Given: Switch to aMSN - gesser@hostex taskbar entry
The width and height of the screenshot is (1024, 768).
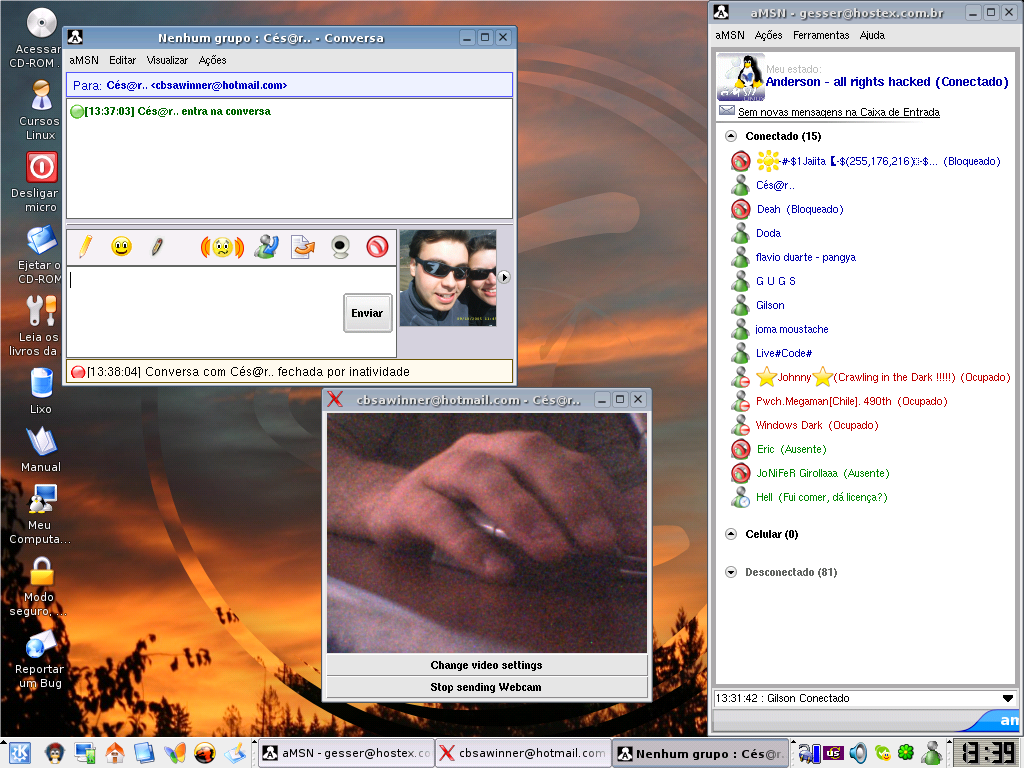Looking at the screenshot, I should pyautogui.click(x=347, y=753).
